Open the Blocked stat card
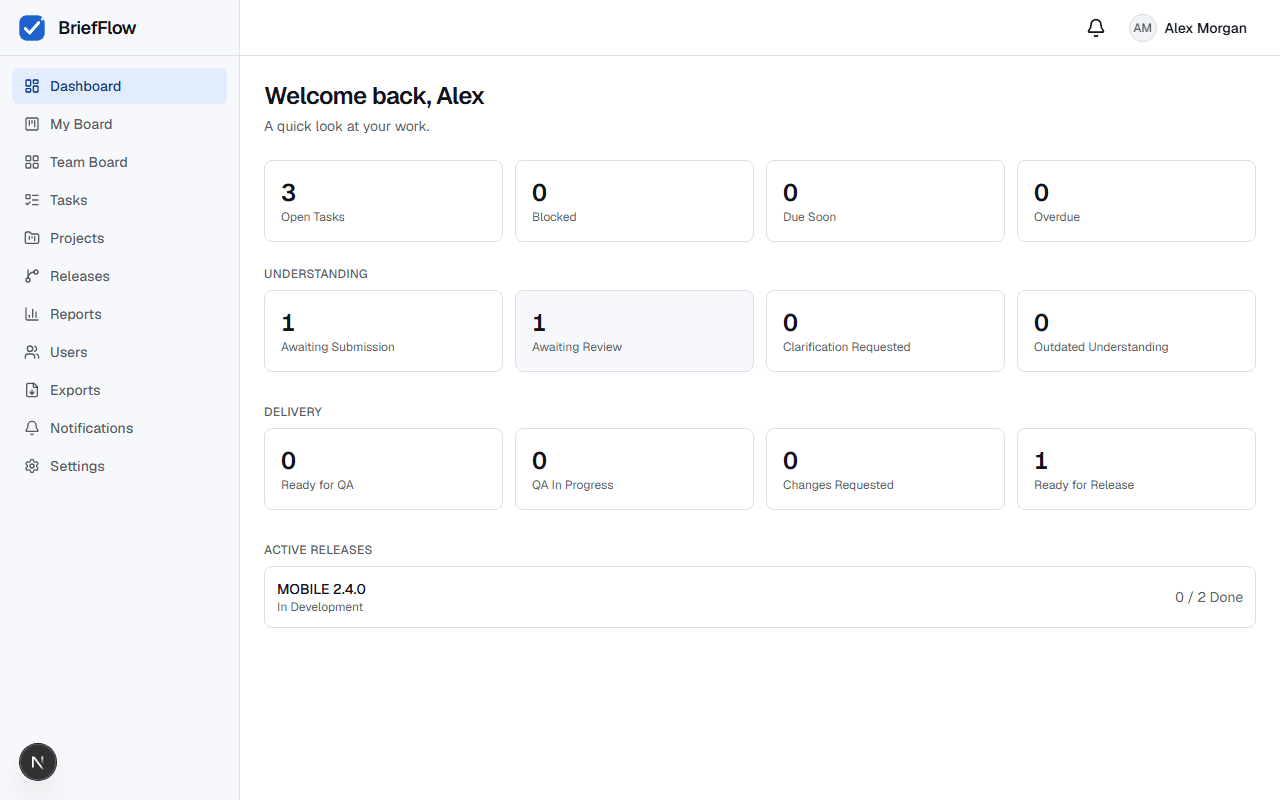This screenshot has height=800, width=1280. pos(634,201)
